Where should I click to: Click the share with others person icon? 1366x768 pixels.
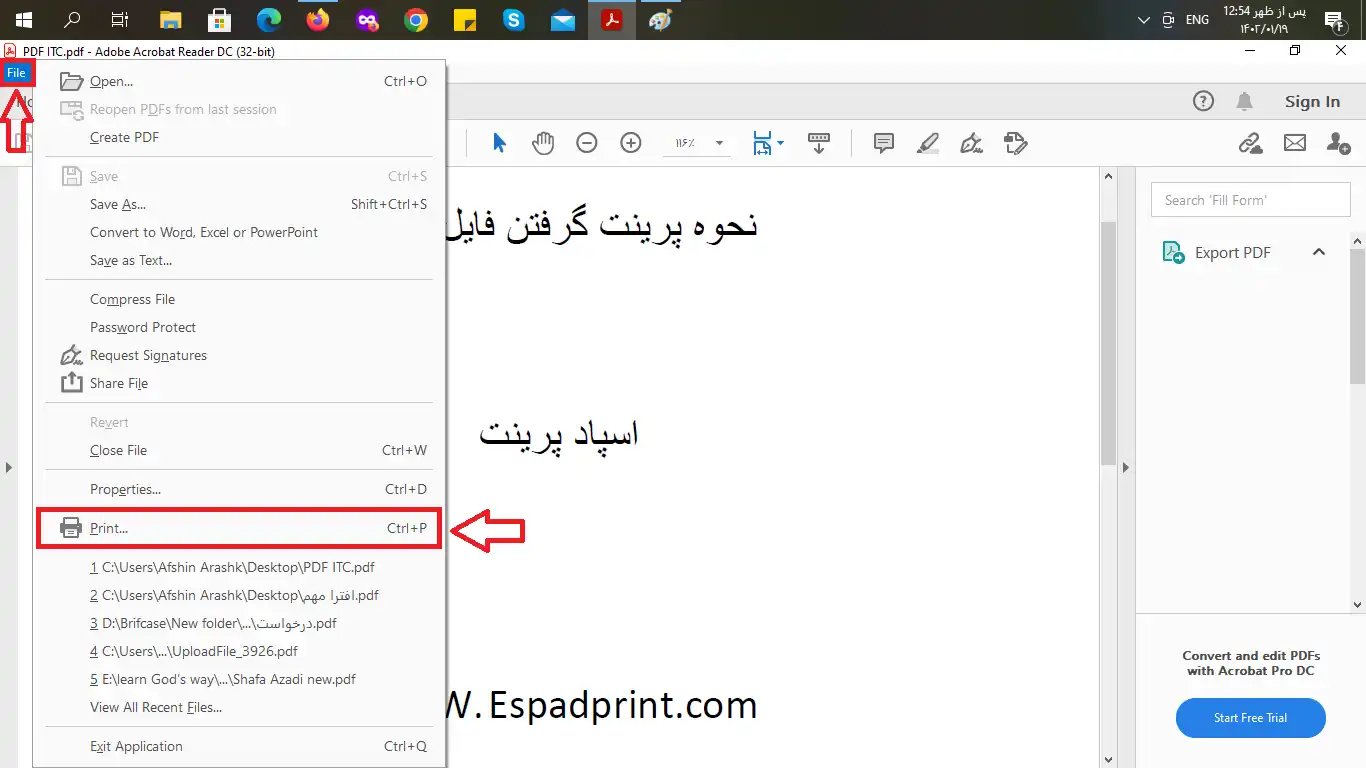tap(1338, 143)
